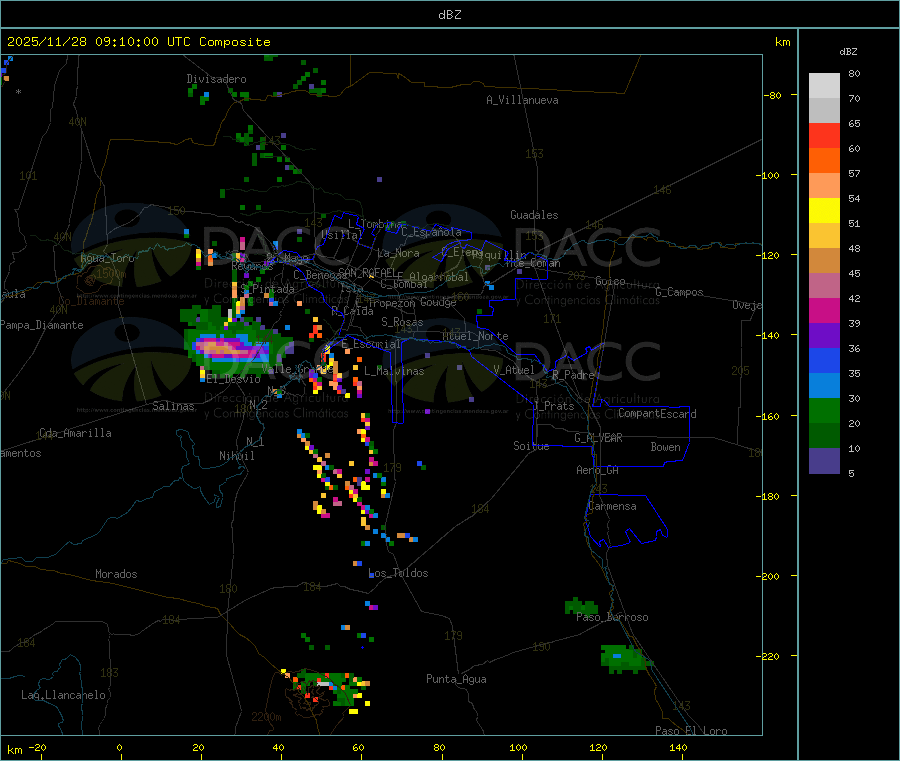Pick the orange 57–60 dBZ legend swatch
900x761 pixels.
(x=824, y=161)
